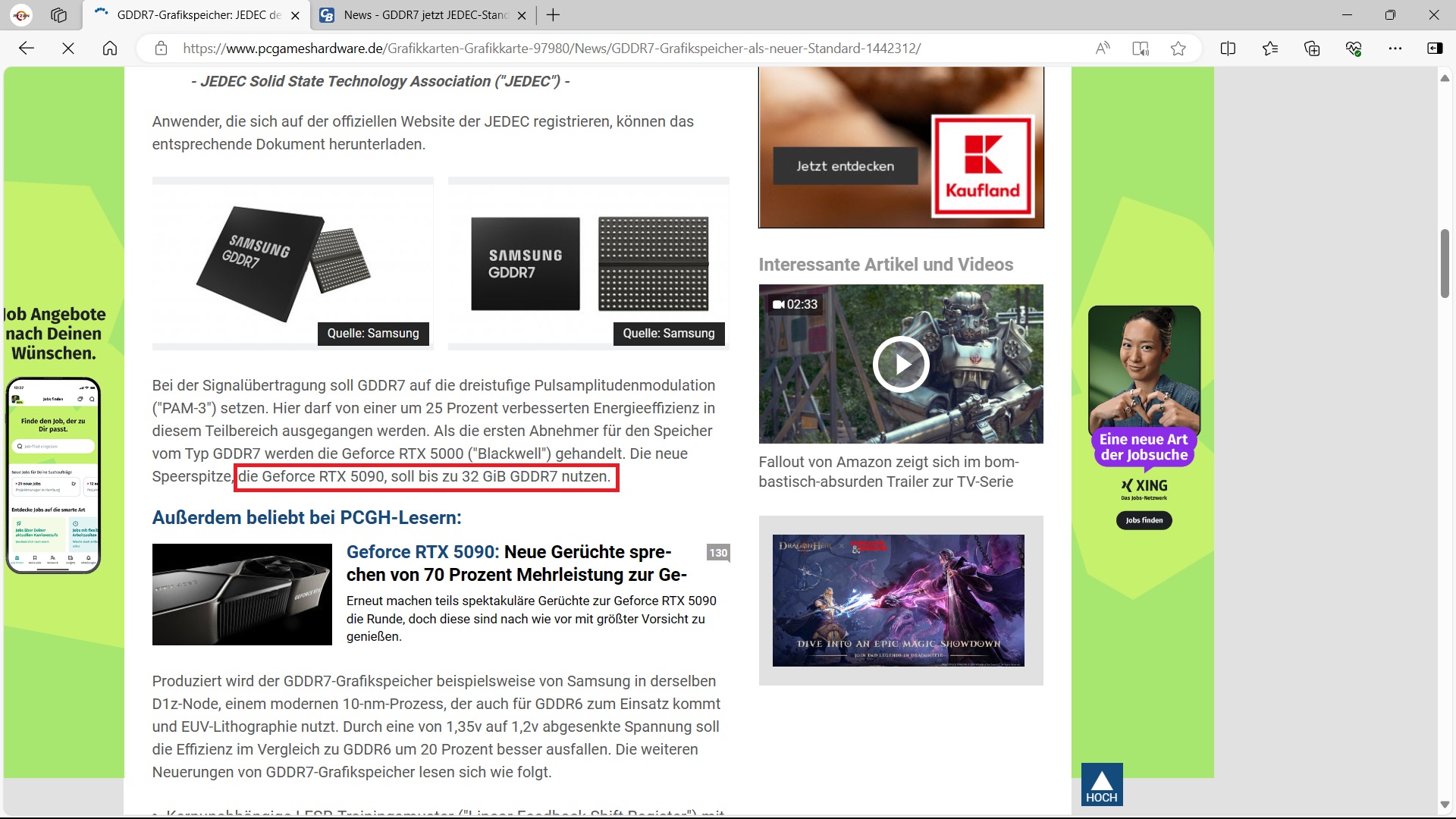The width and height of the screenshot is (1456, 819).
Task: Open the home page icon
Action: click(x=110, y=49)
